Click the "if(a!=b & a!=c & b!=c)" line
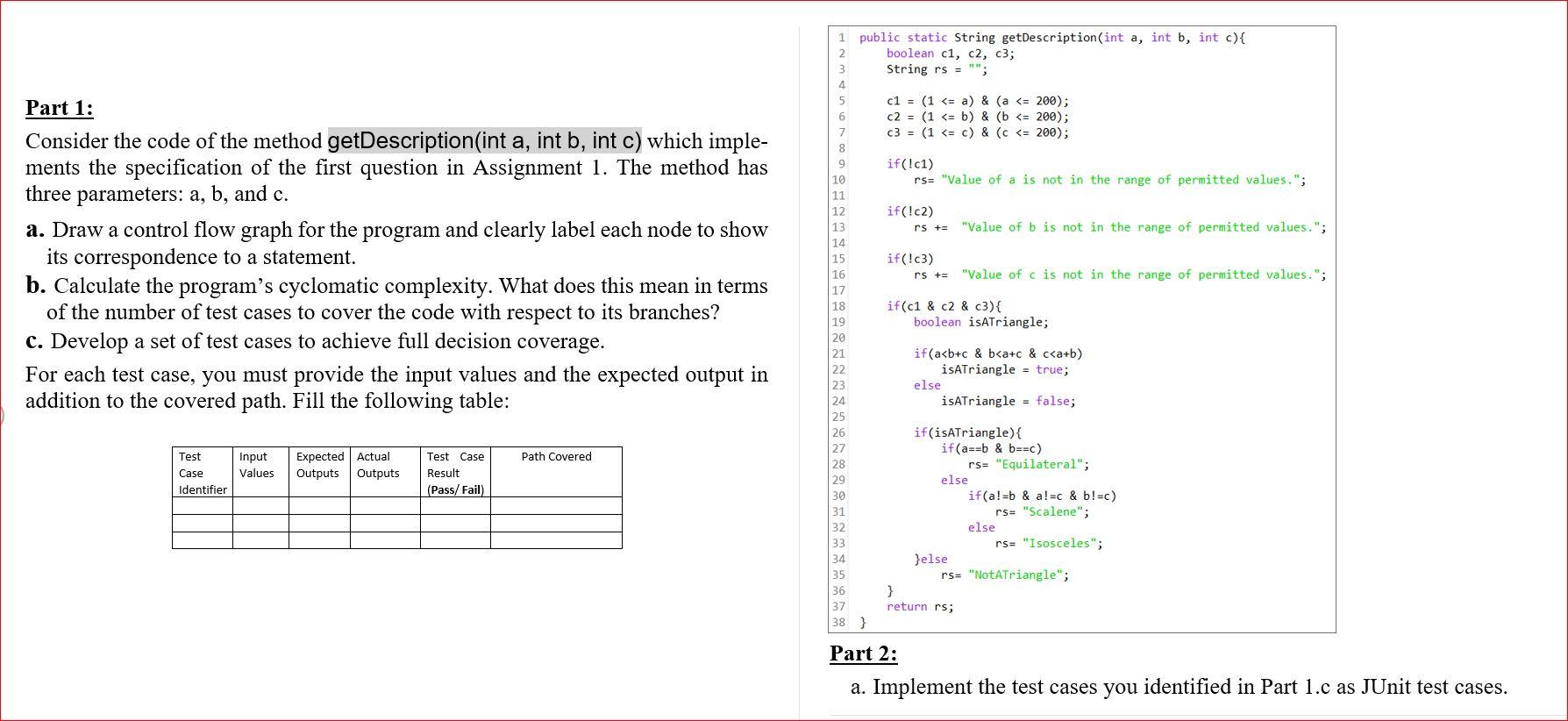Image resolution: width=1568 pixels, height=721 pixels. click(1042, 496)
